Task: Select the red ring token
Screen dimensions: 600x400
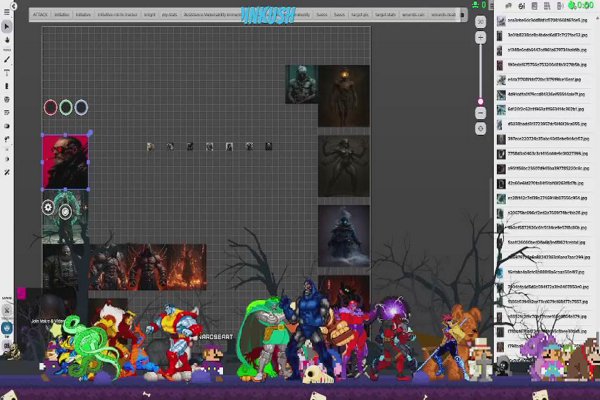Action: 51,108
